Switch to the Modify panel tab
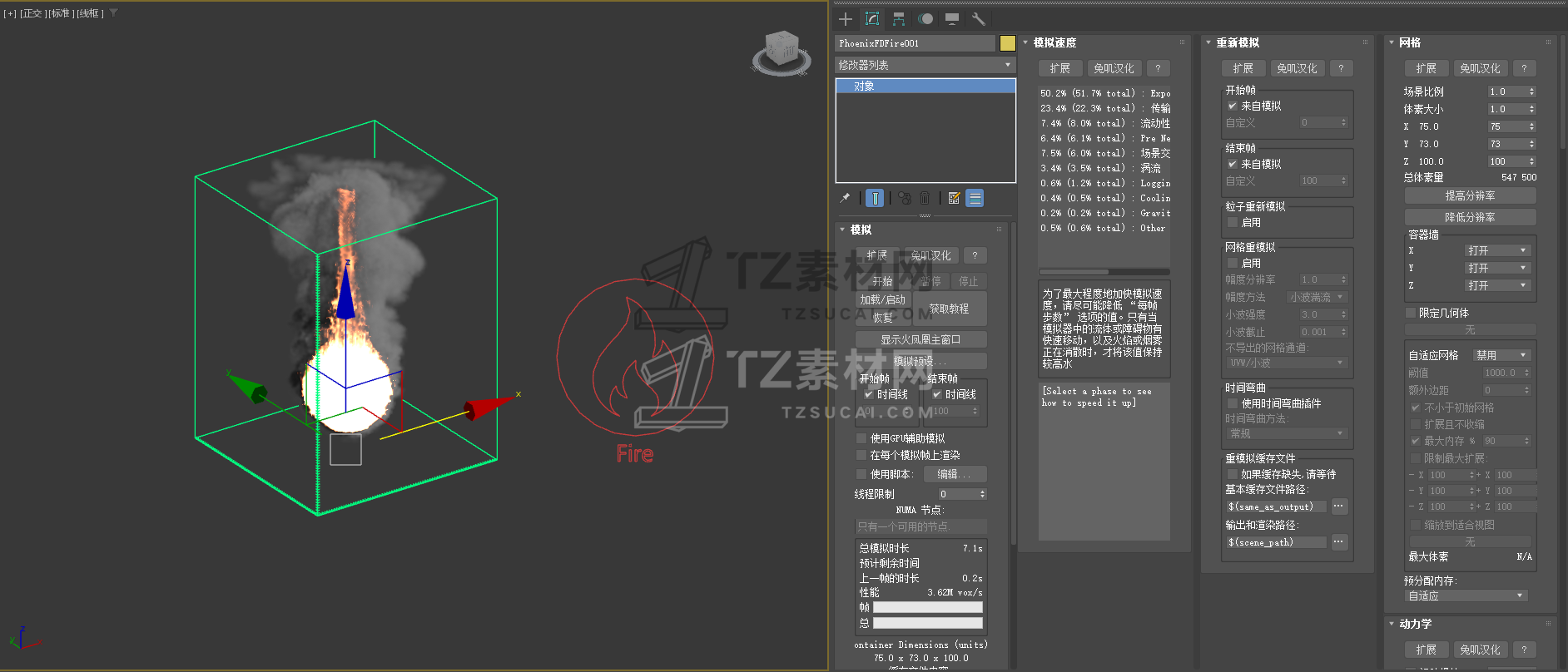The image size is (1568, 672). click(872, 19)
